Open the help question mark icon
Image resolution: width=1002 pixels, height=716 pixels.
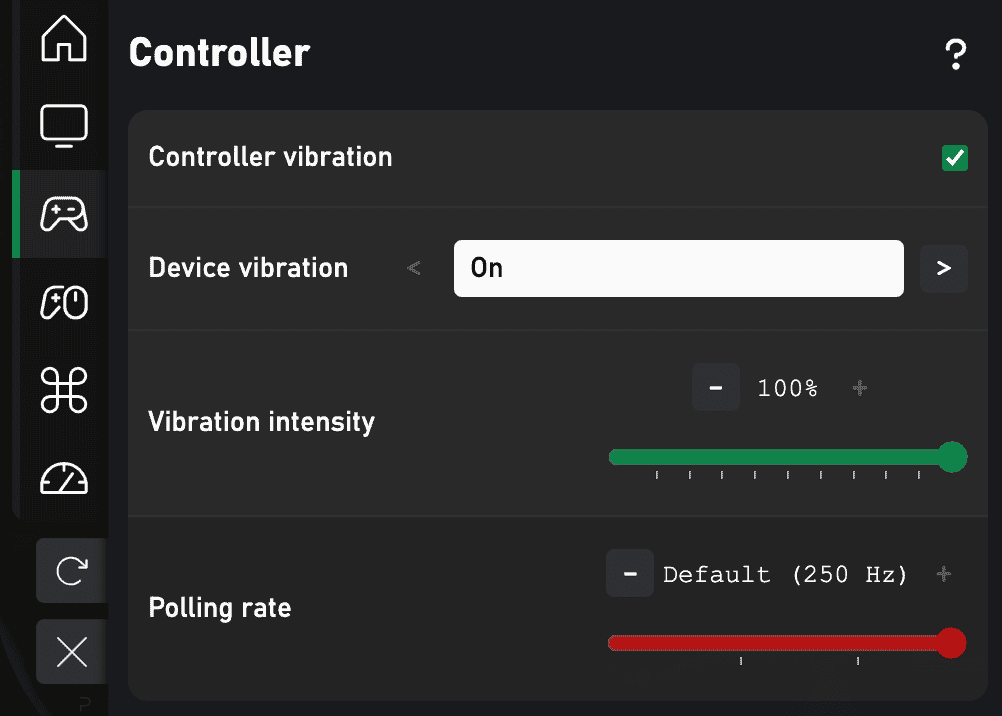(x=956, y=54)
